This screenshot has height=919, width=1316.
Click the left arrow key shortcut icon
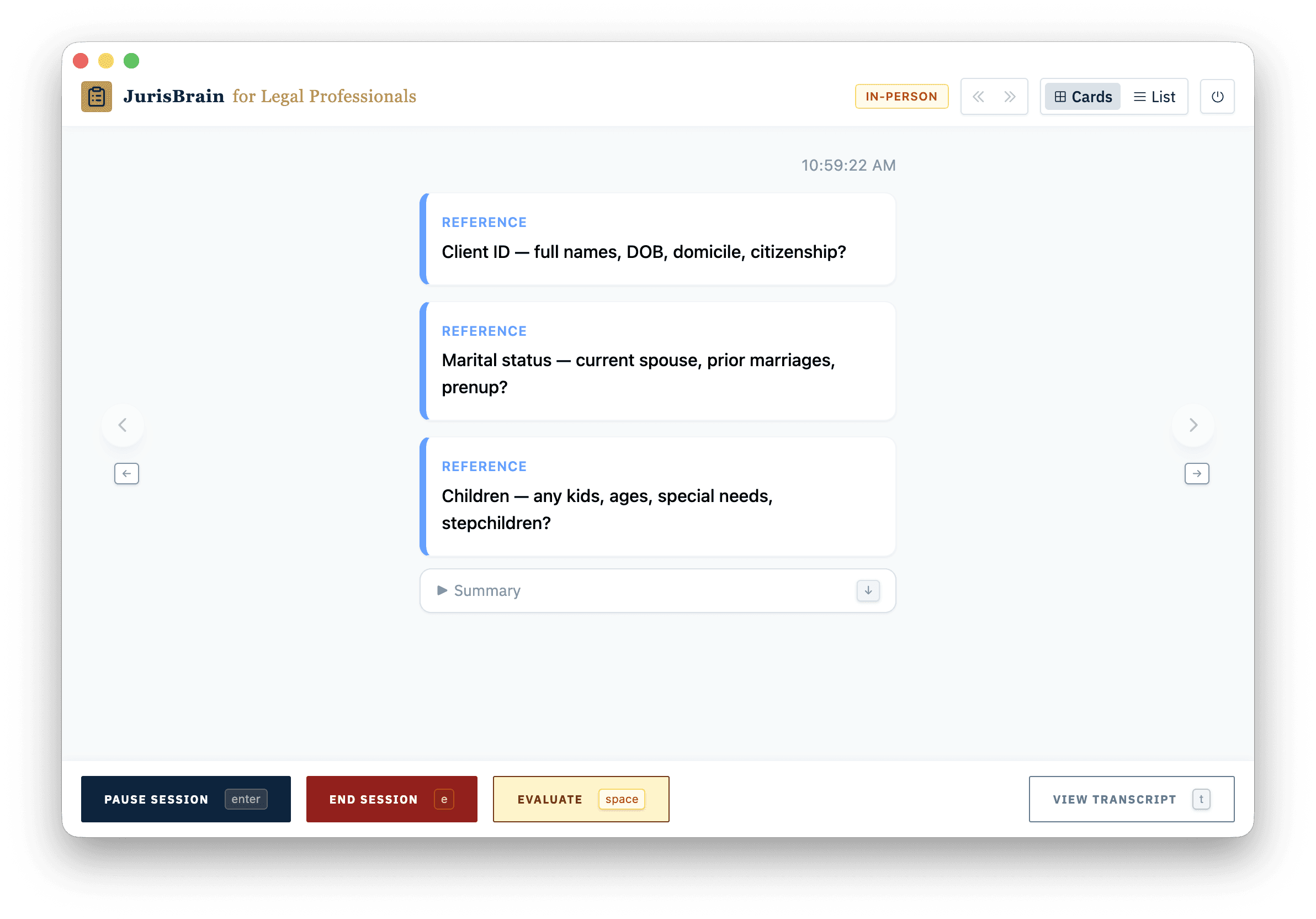(x=126, y=473)
